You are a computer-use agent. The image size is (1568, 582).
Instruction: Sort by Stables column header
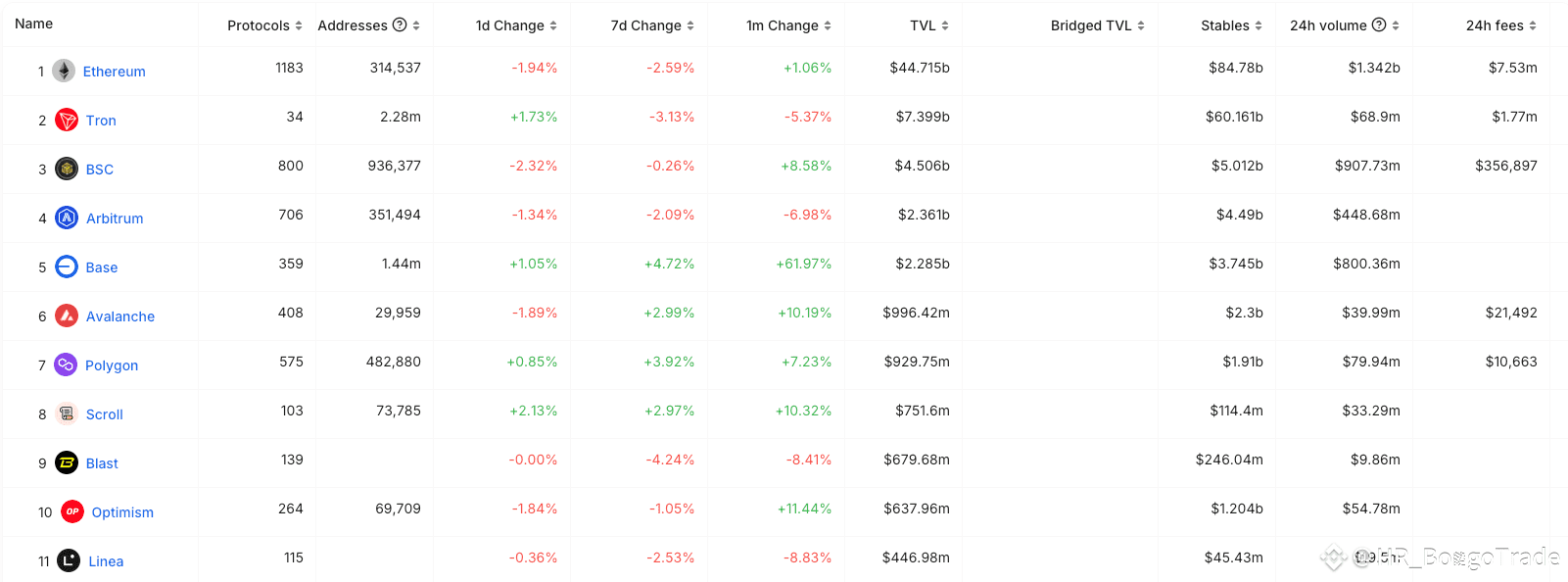(x=1231, y=25)
